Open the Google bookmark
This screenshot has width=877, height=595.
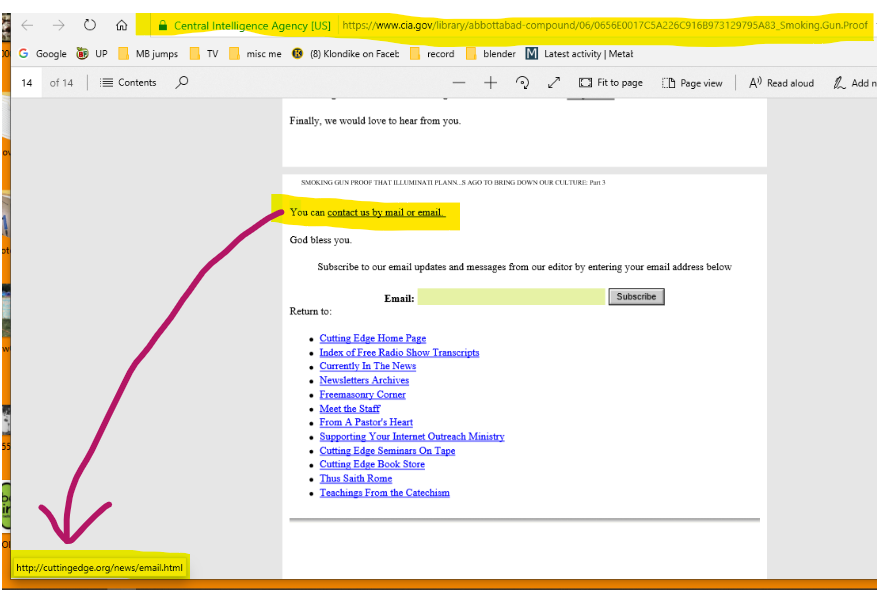pyautogui.click(x=42, y=54)
